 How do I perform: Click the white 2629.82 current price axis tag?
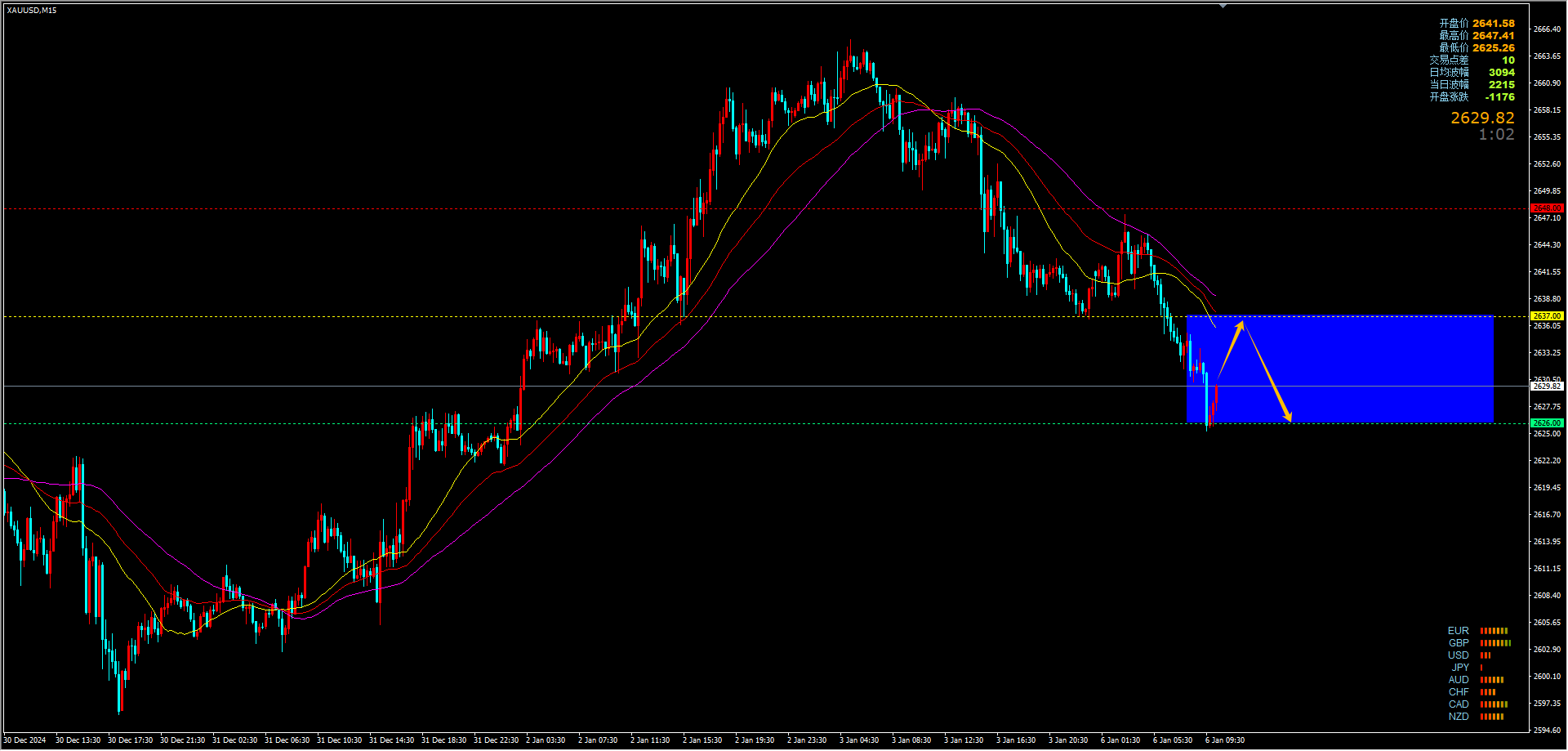tap(1547, 386)
